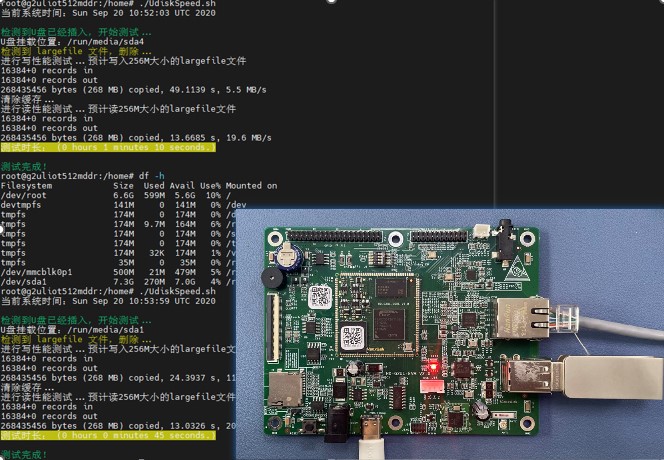Click the 35M size value
664x460 pixels.
[x=126, y=263]
